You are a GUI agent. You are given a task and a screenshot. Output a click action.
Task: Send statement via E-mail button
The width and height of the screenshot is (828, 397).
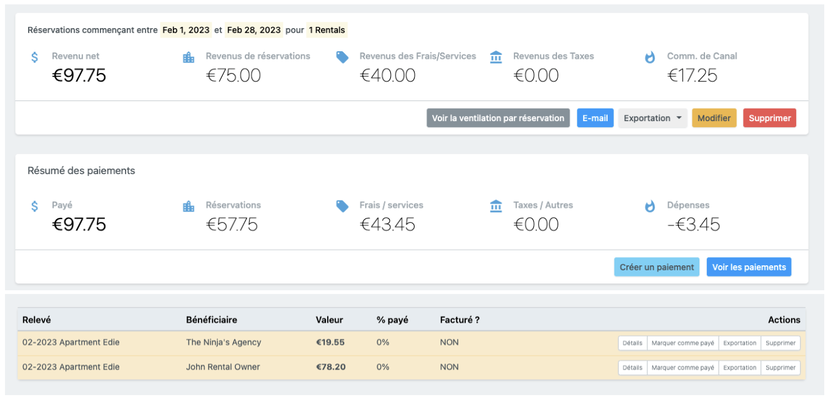[x=595, y=118]
